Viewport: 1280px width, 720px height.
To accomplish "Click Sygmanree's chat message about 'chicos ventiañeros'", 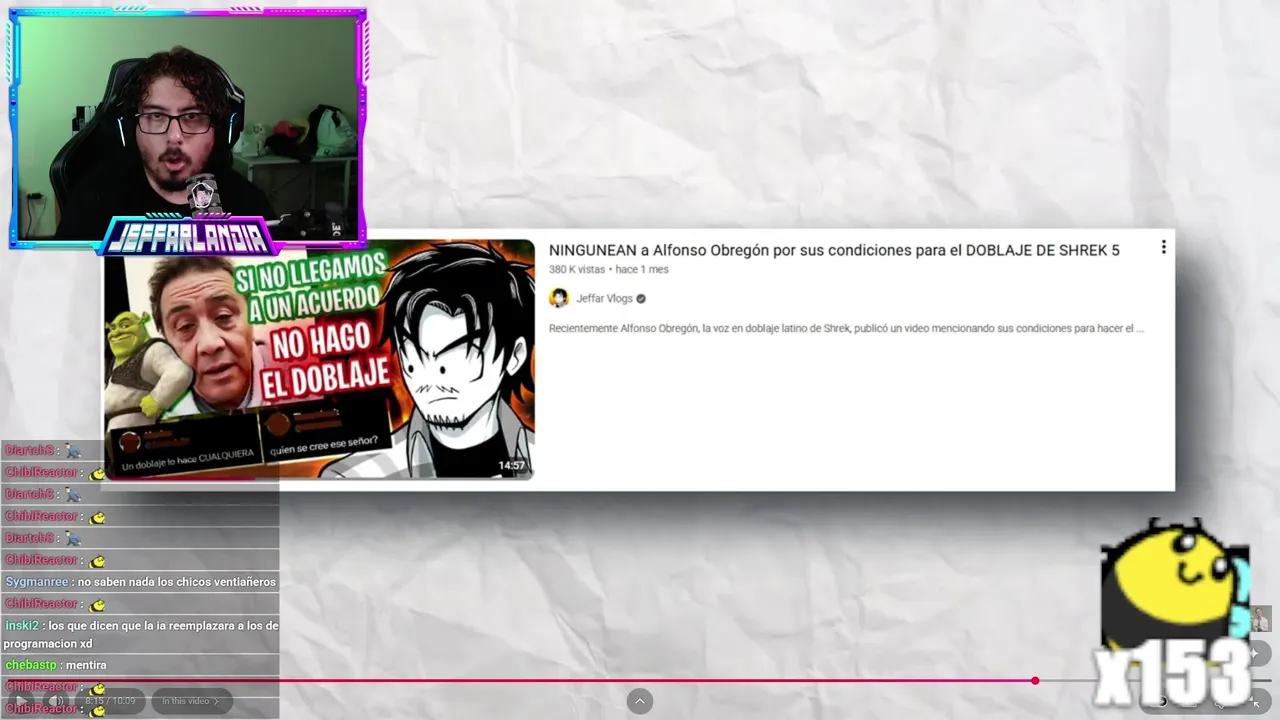I will tap(140, 582).
